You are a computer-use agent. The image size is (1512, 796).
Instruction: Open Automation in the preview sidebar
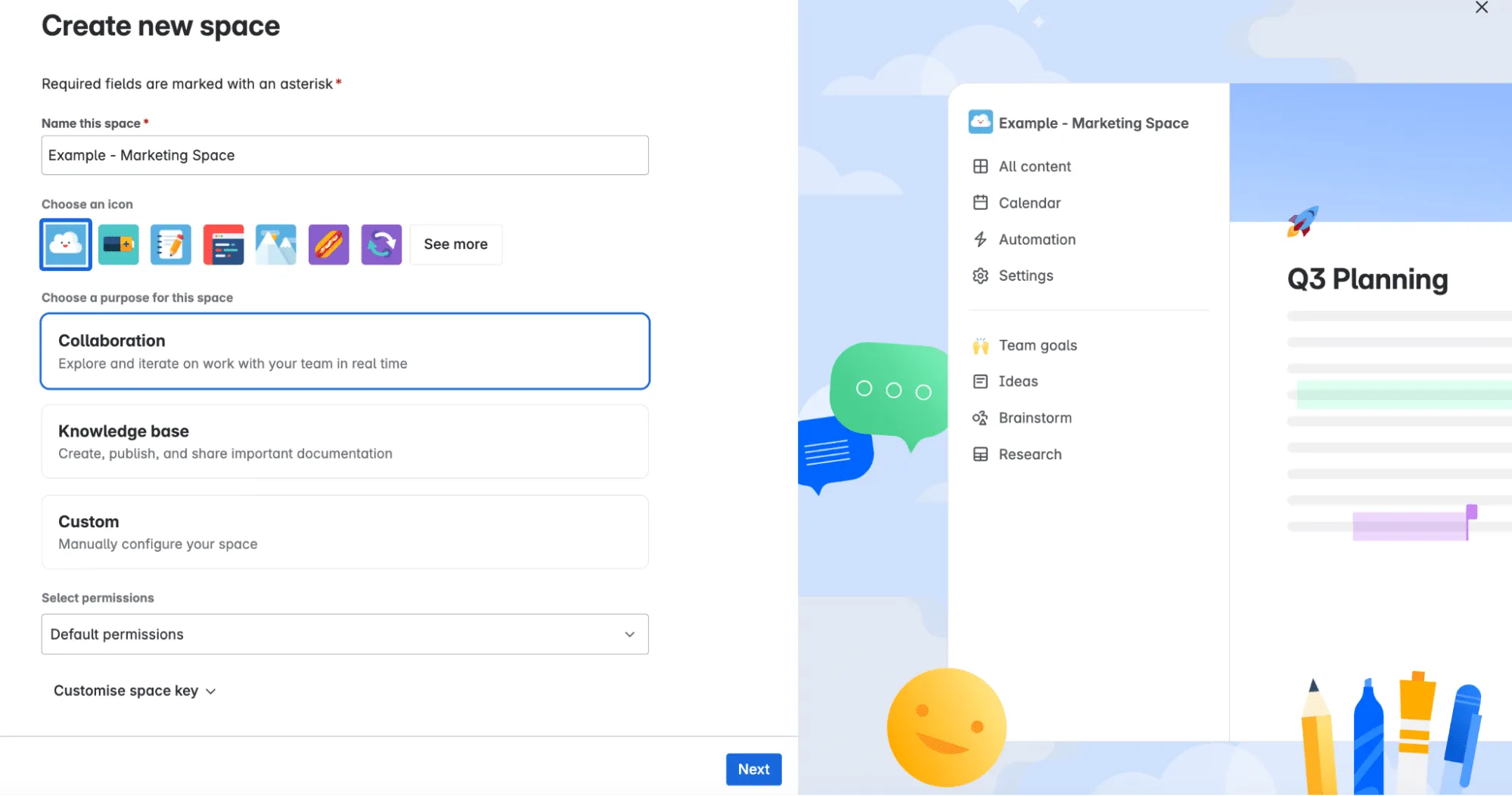click(x=1036, y=240)
